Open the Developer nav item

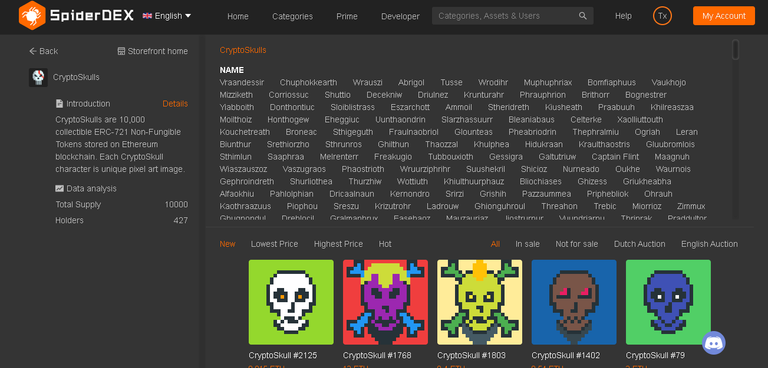(x=400, y=16)
